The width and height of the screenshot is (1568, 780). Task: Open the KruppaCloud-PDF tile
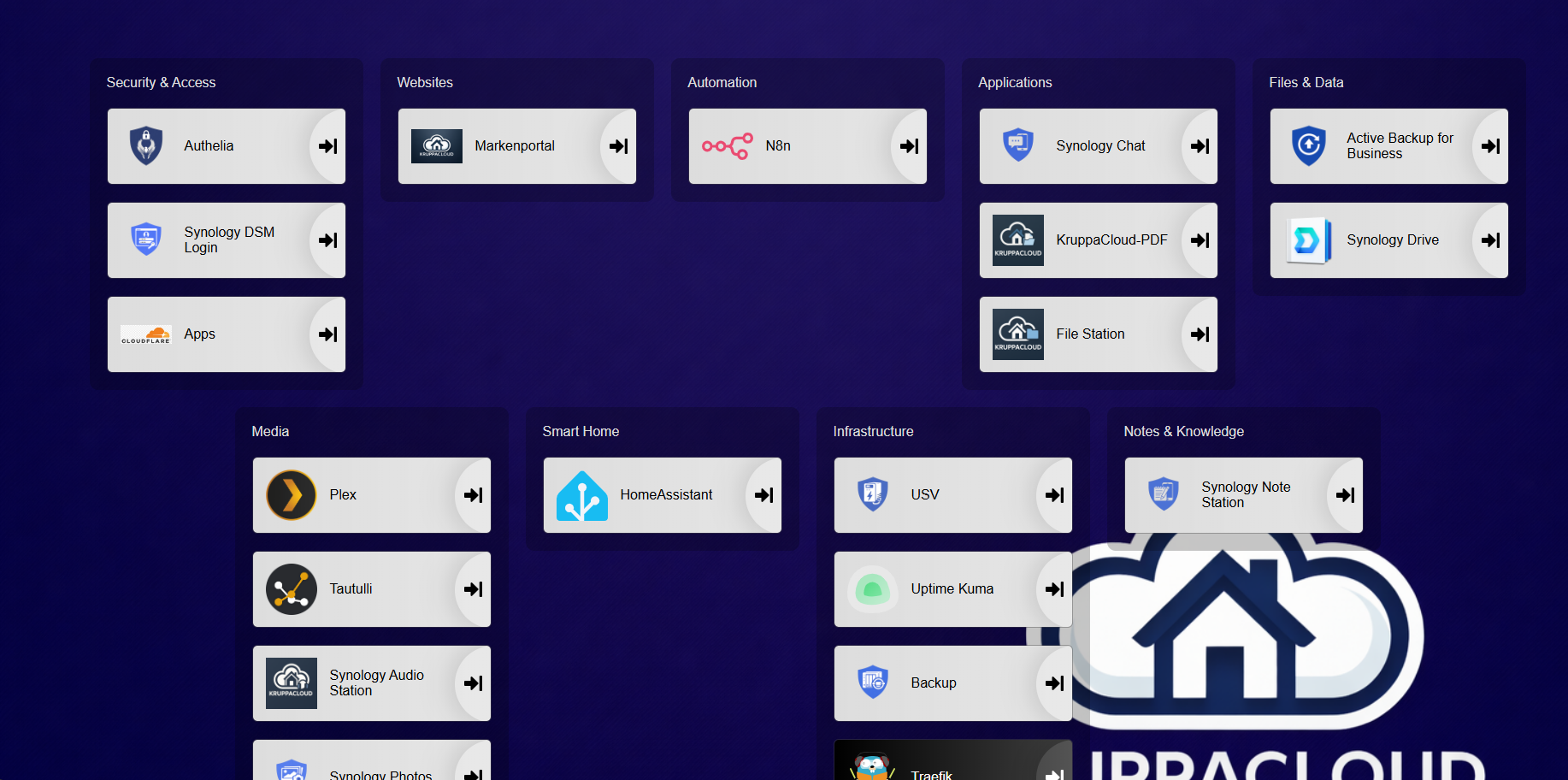click(1099, 239)
